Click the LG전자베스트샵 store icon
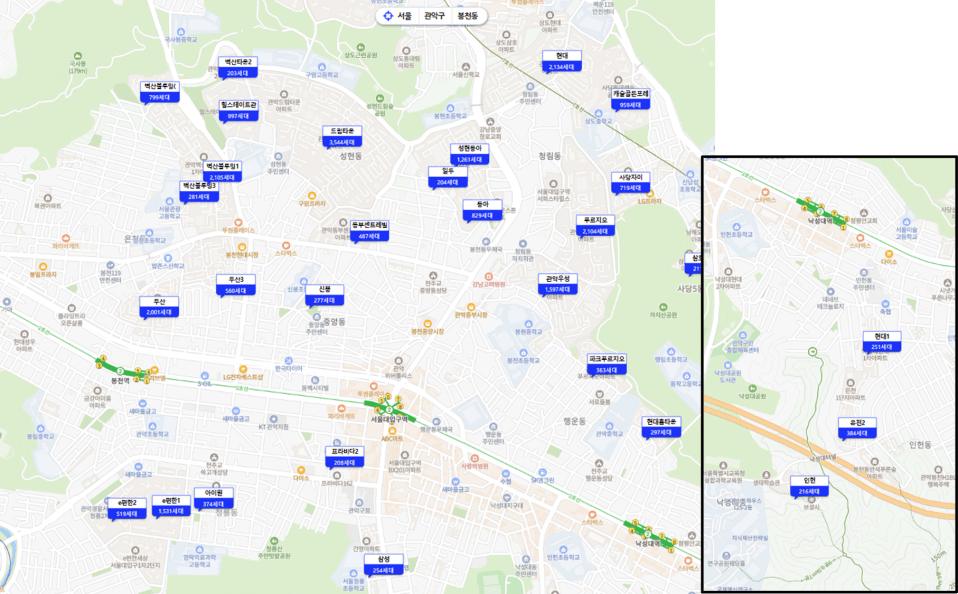 pos(243,368)
